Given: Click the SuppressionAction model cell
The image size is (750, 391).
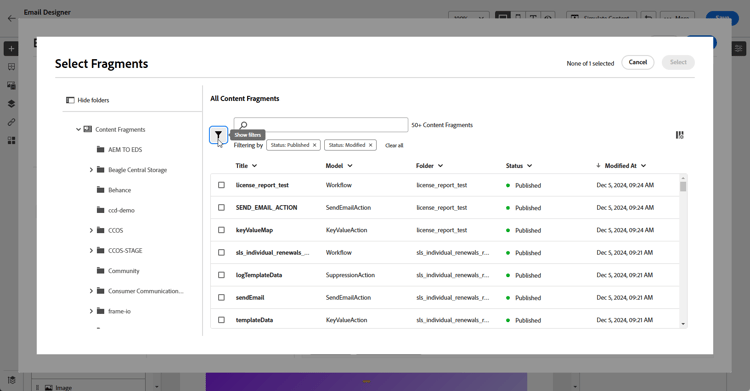Looking at the screenshot, I should pyautogui.click(x=350, y=275).
